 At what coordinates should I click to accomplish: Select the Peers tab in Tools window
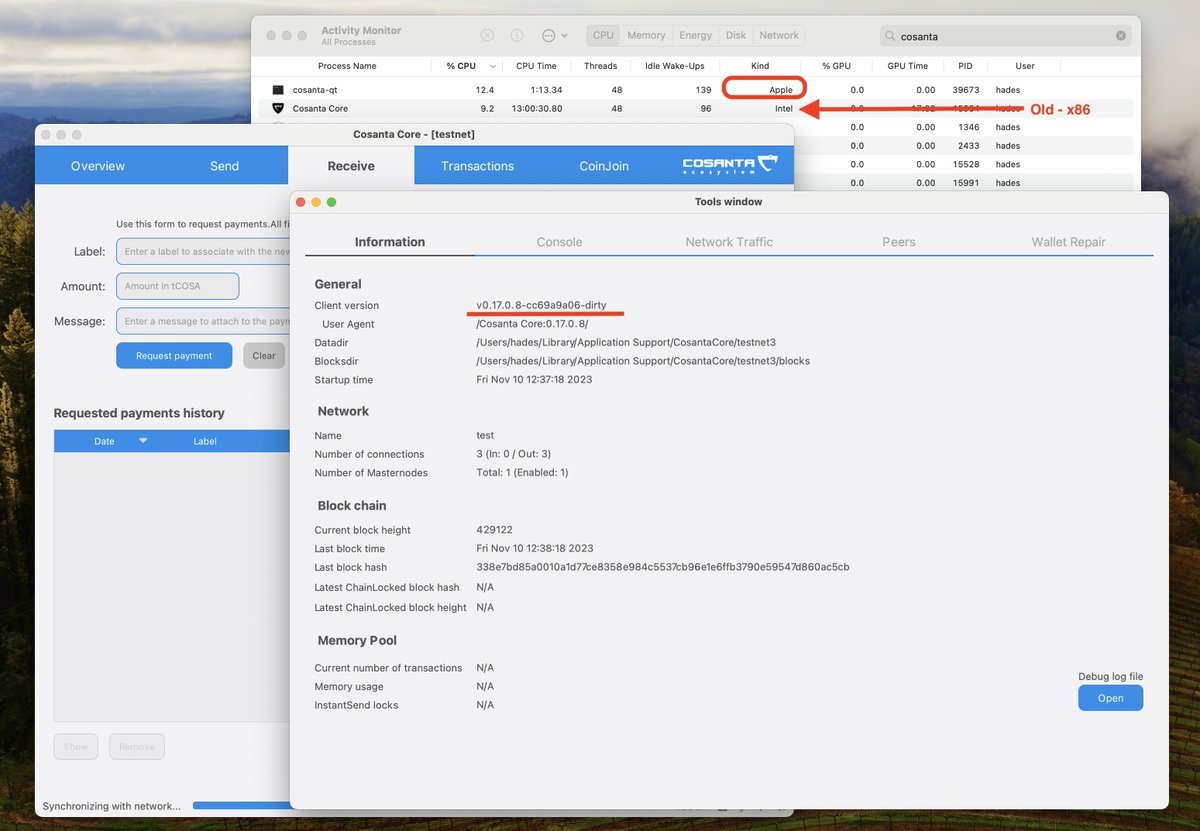pos(899,242)
